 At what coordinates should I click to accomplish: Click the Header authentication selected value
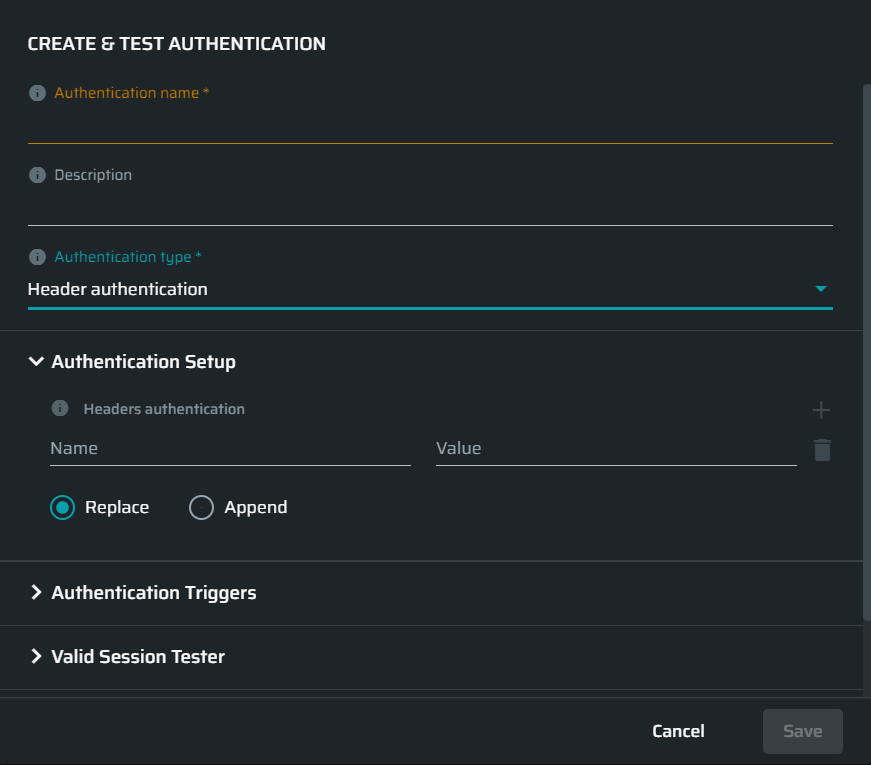coord(118,289)
